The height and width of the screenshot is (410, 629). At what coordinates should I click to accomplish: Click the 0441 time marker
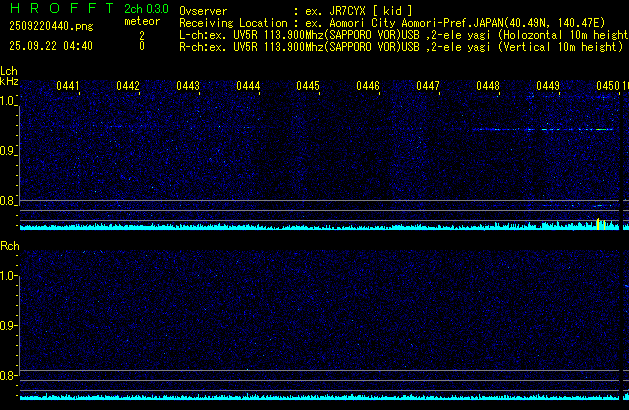[x=68, y=87]
